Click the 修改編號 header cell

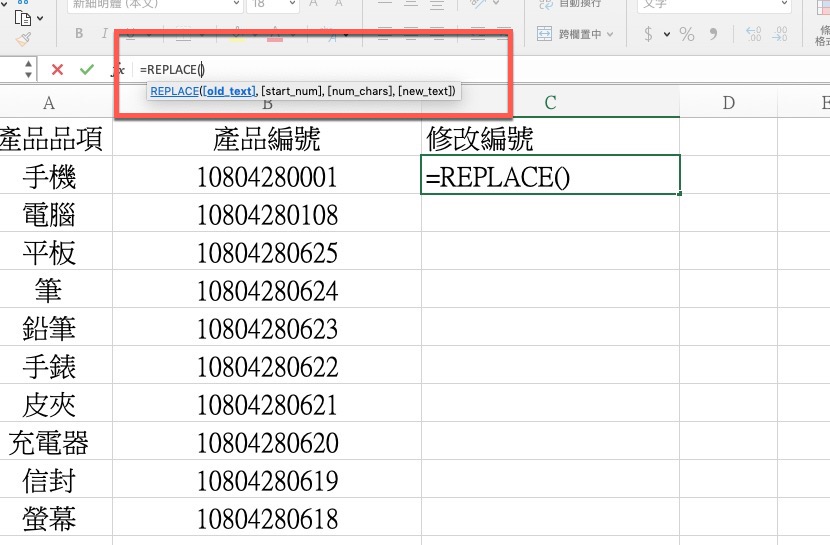point(551,139)
